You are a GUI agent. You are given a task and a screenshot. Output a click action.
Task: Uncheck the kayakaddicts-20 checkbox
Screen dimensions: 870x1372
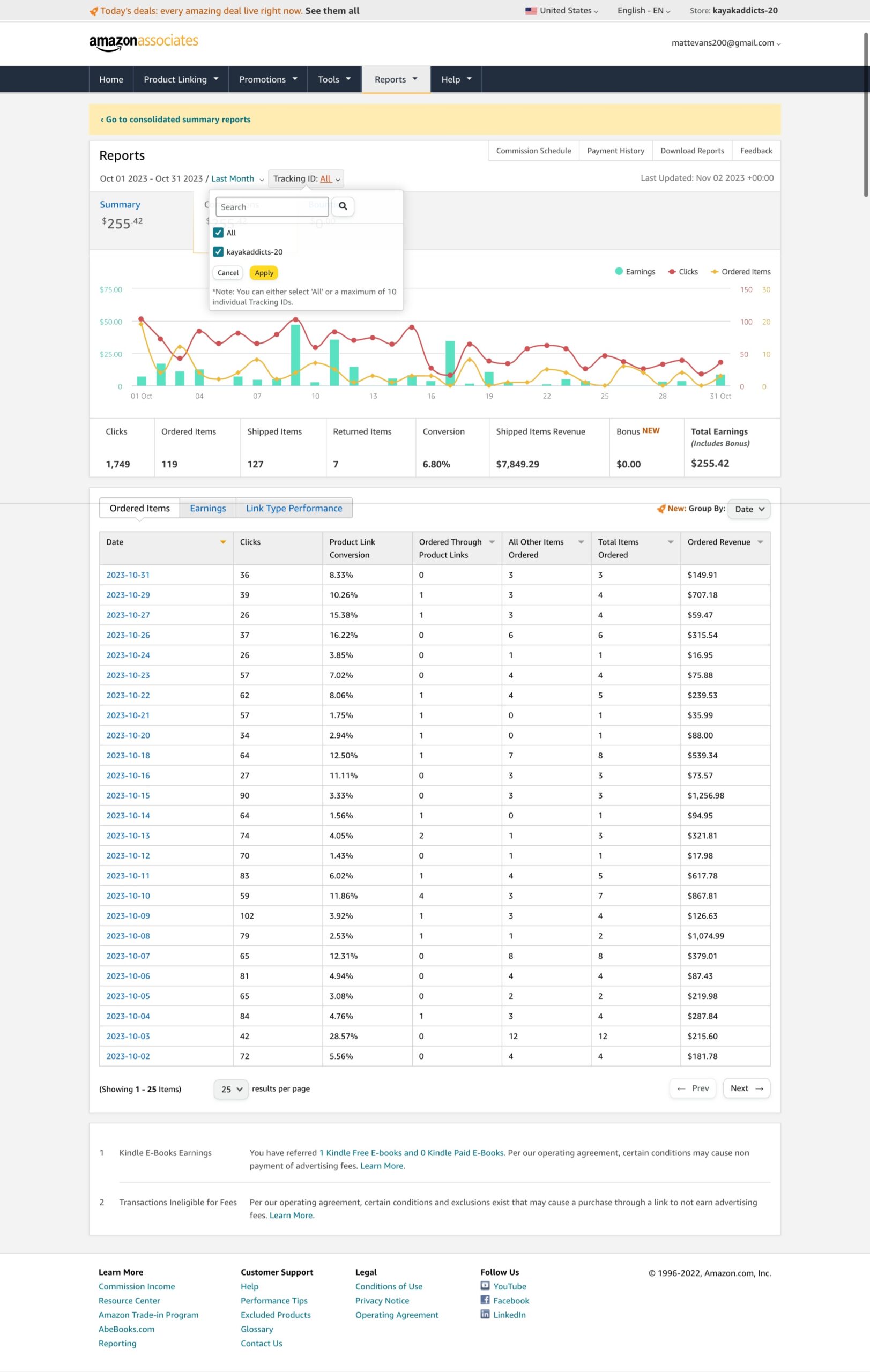pyautogui.click(x=218, y=251)
